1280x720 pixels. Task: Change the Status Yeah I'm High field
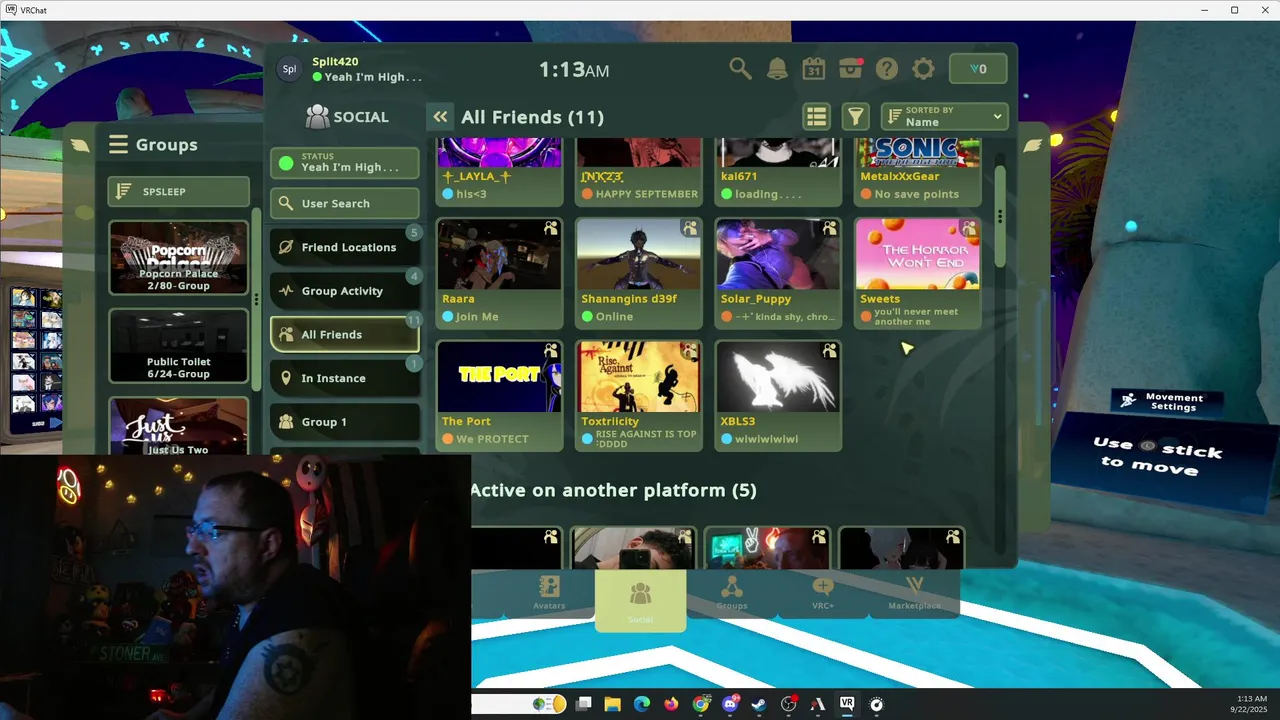click(345, 162)
